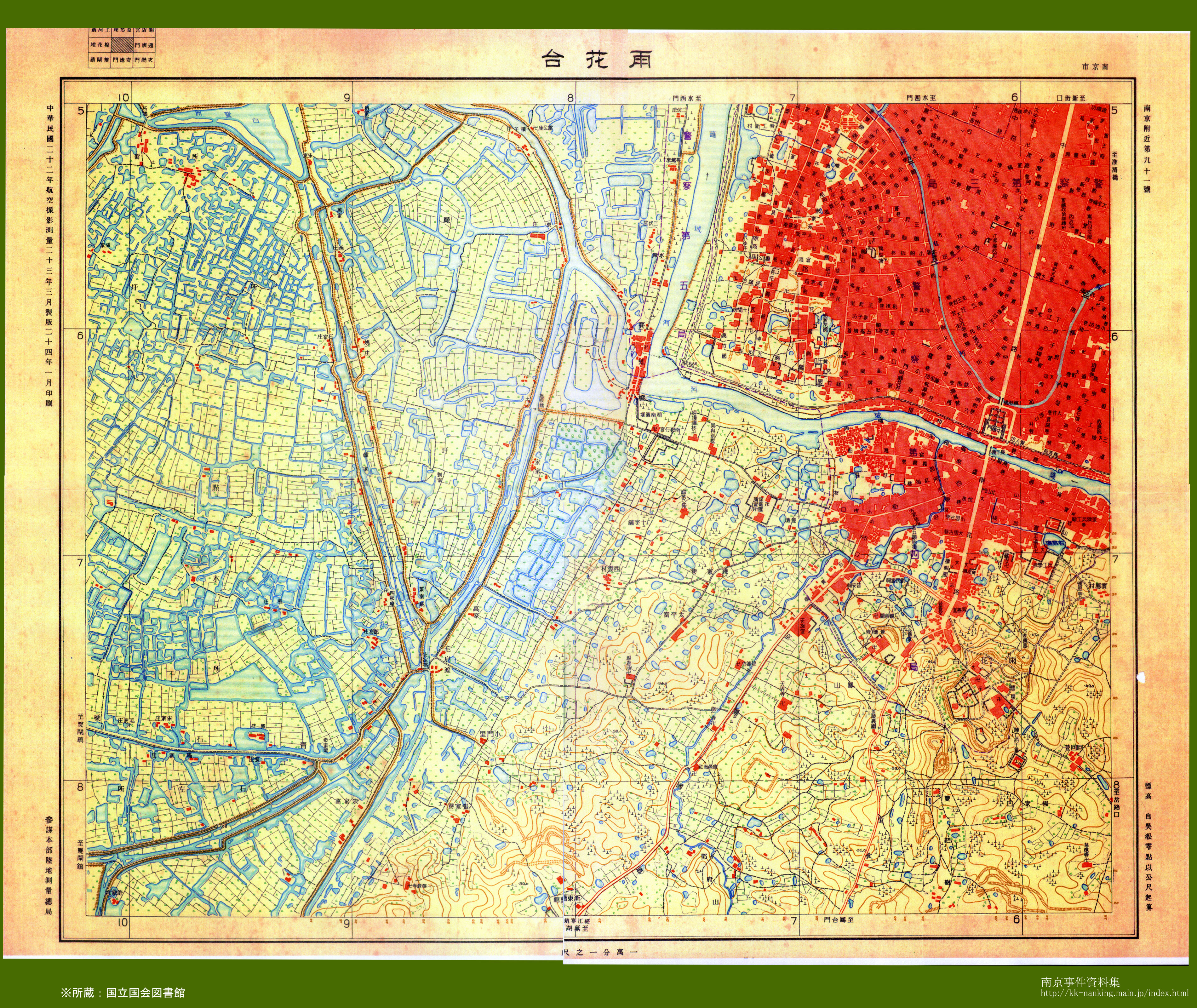Viewport: 1197px width, 1008px height.
Task: Click the 國立国会図書館 holdings note
Action: 123,993
